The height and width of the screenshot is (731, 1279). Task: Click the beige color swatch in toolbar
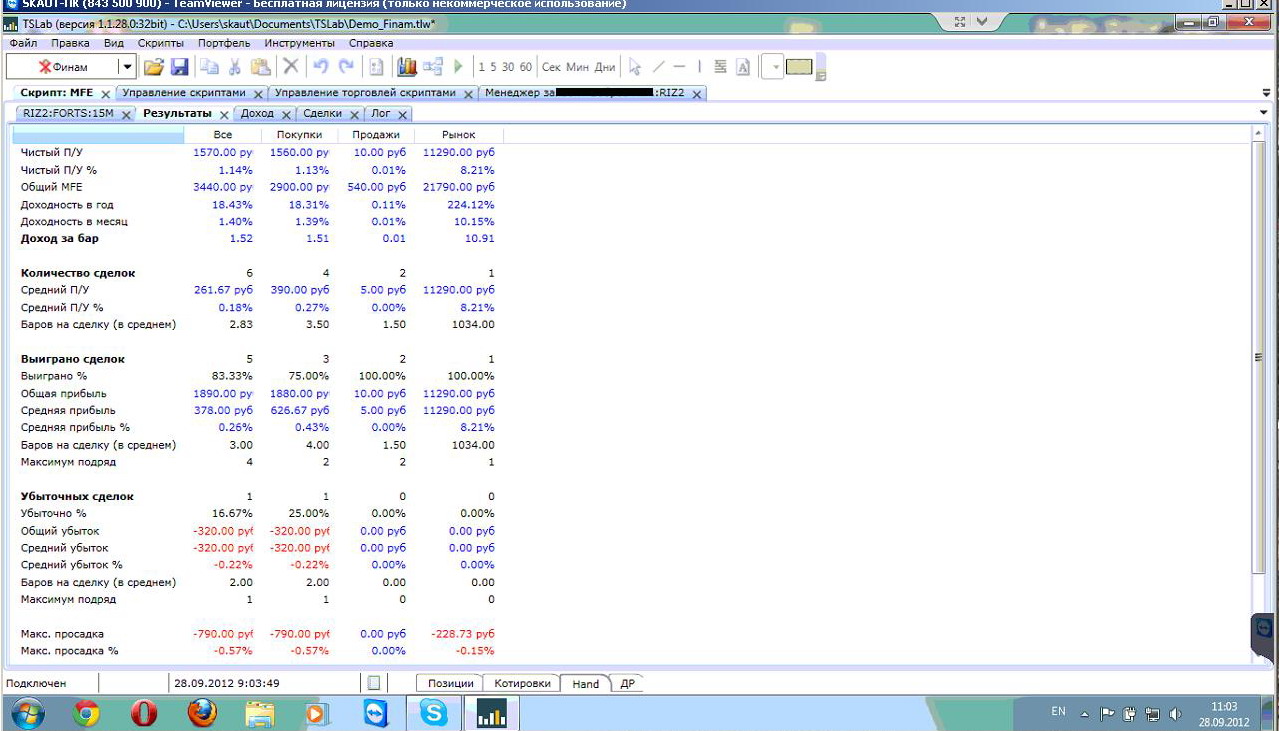point(799,67)
